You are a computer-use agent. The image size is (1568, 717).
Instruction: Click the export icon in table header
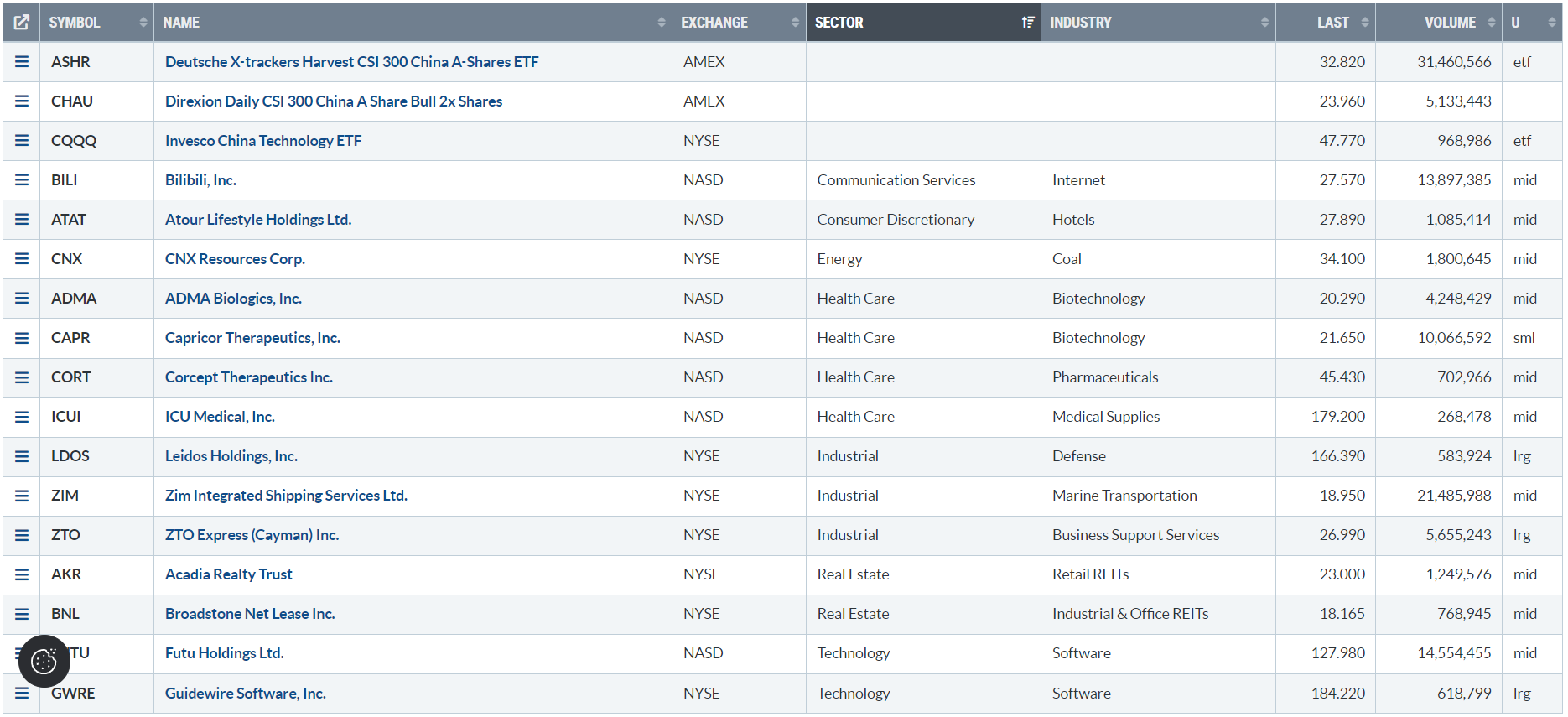[22, 23]
